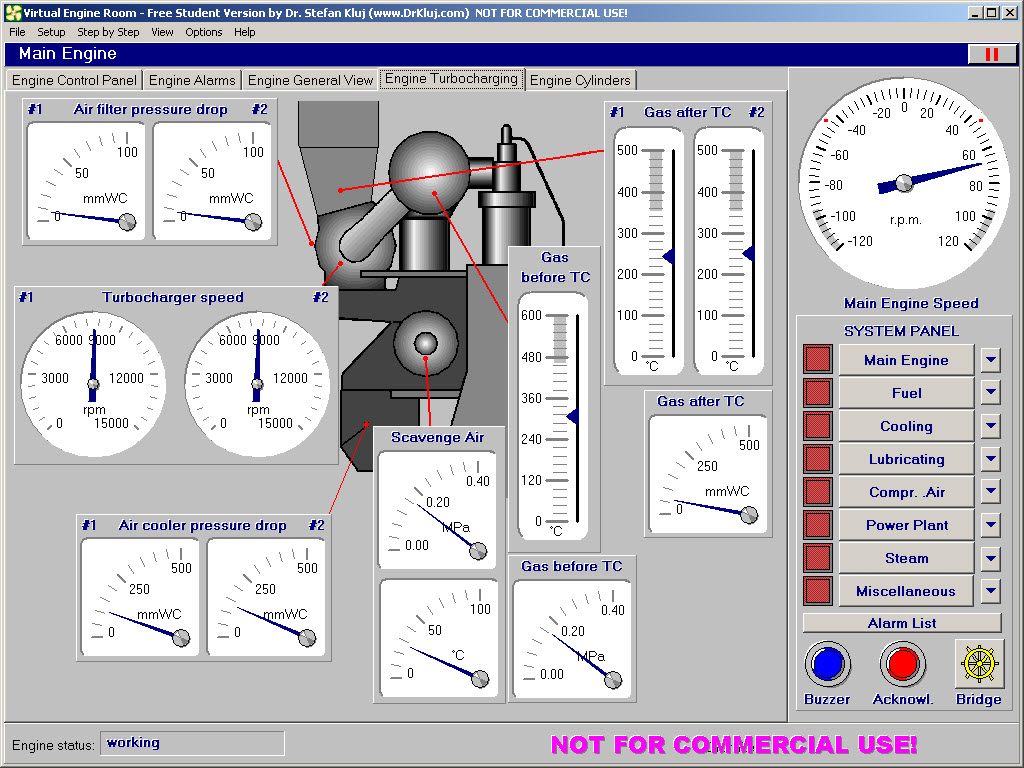This screenshot has height=768, width=1024.
Task: Click the Main Engine Speed rpm gauge
Action: 904,182
